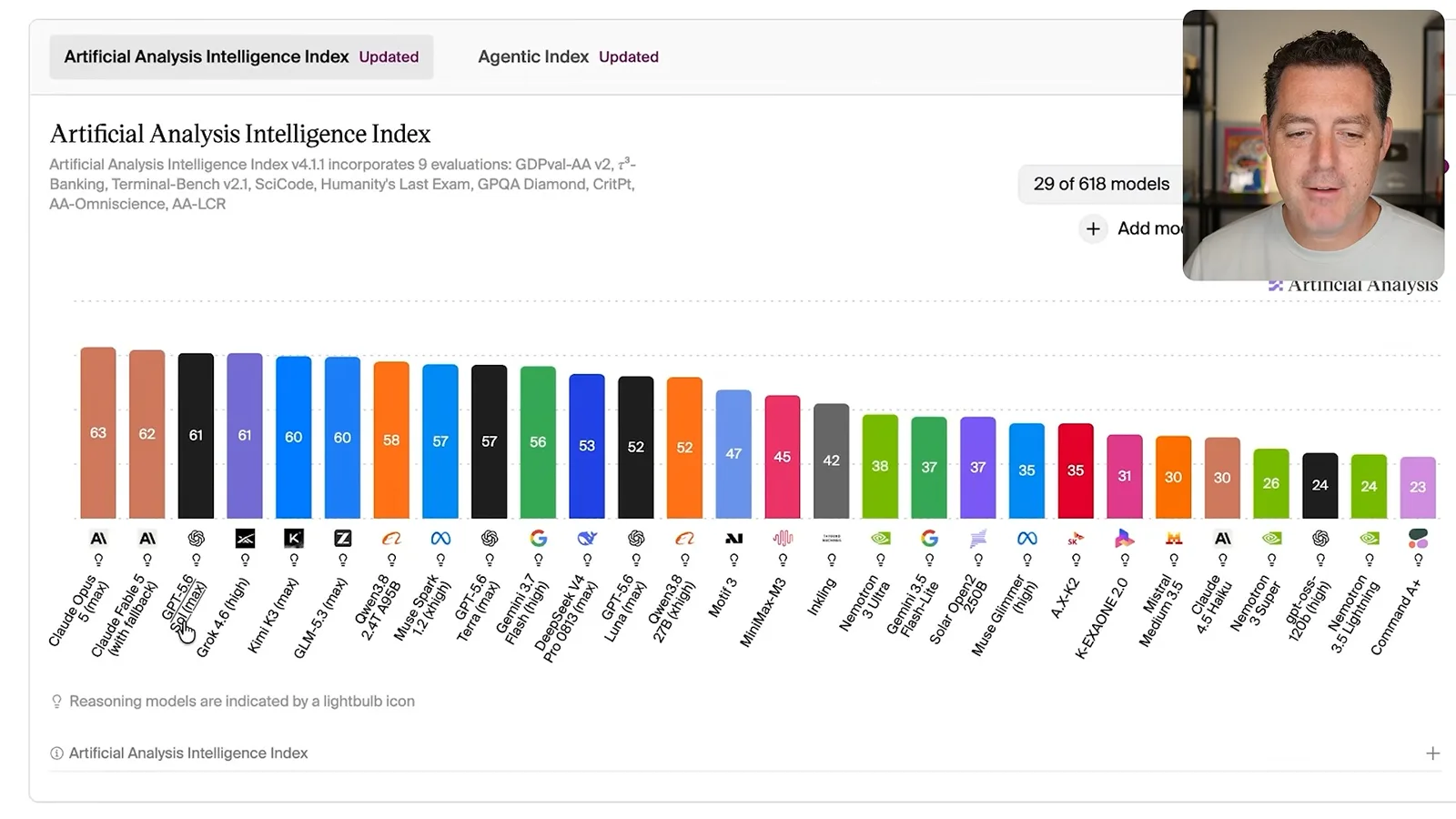Click the Muse Spark 1.2 (xhigh) label
Image resolution: width=1456 pixels, height=819 pixels.
coord(424,608)
